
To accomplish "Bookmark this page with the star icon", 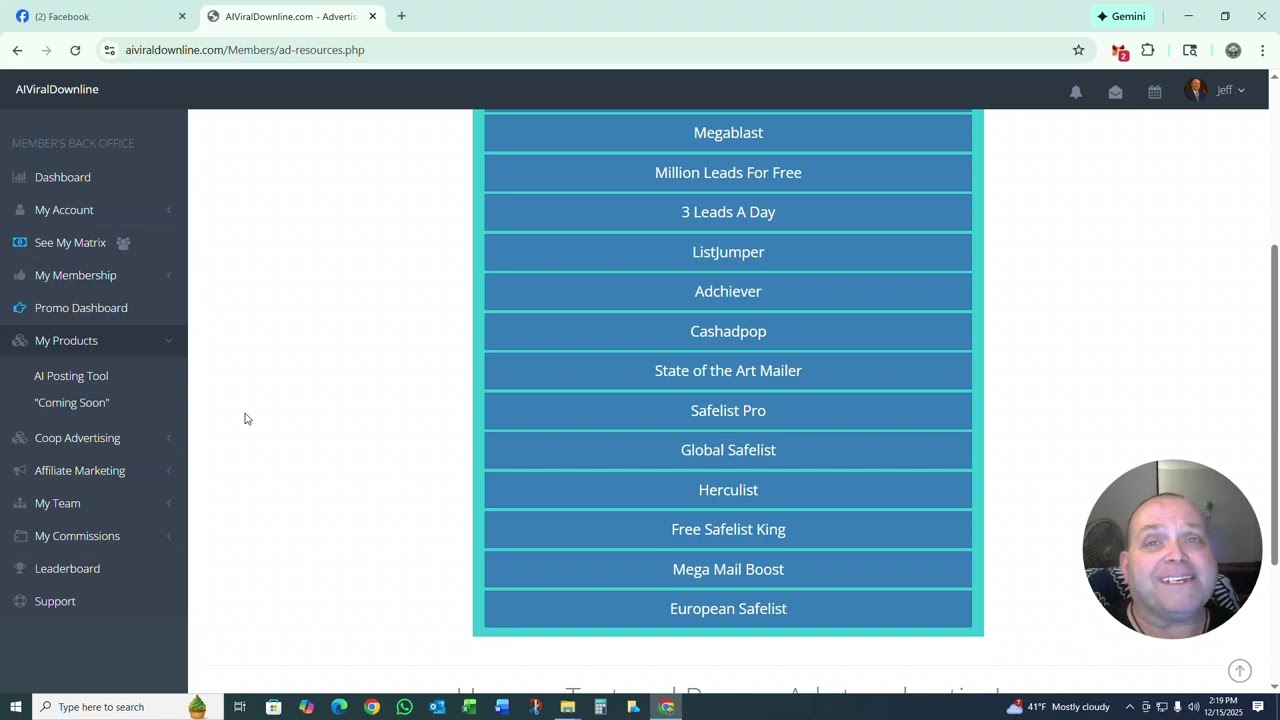I will pos(1078,50).
